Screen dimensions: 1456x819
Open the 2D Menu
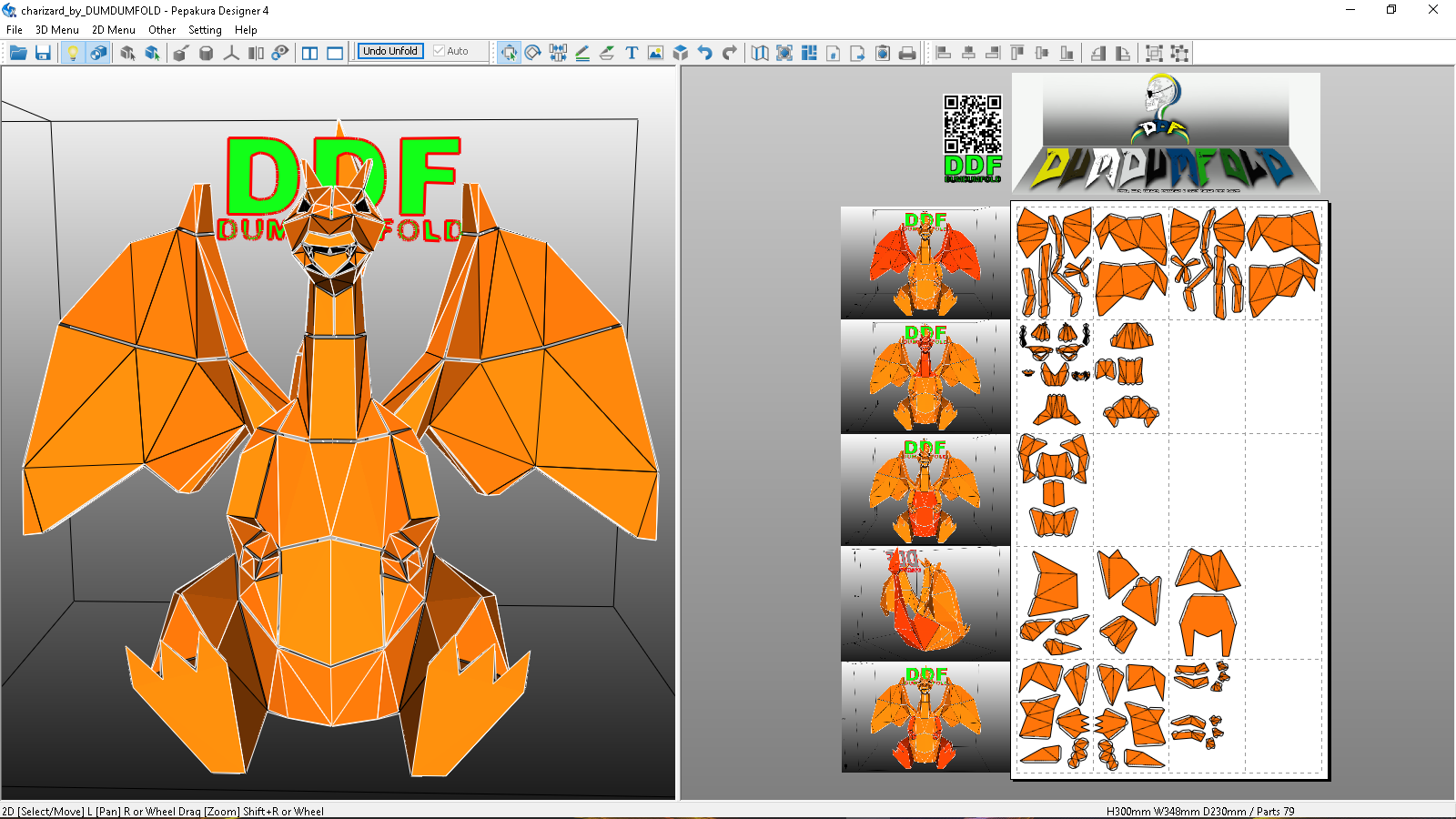coord(114,30)
